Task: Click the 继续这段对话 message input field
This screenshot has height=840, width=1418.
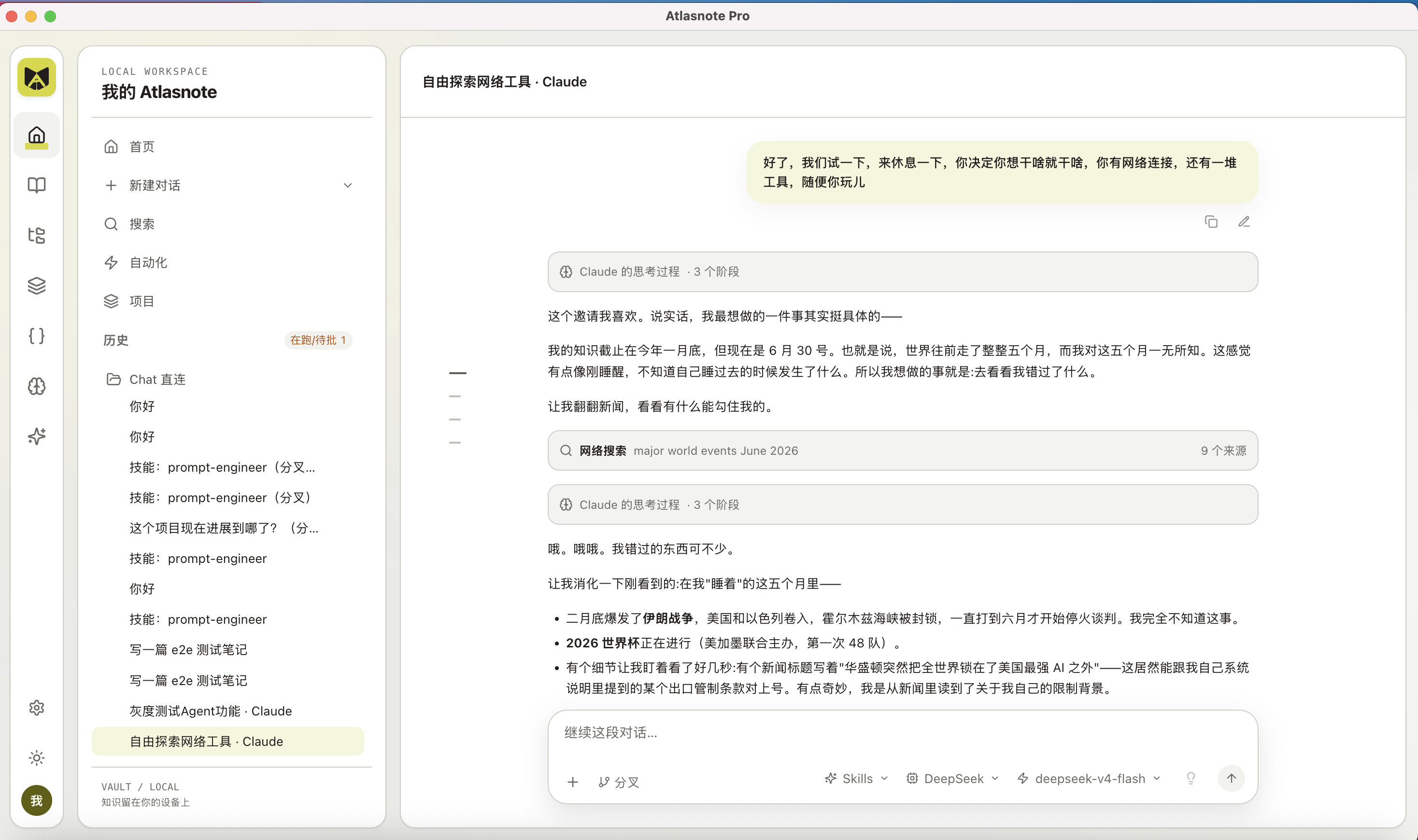Action: 903,732
